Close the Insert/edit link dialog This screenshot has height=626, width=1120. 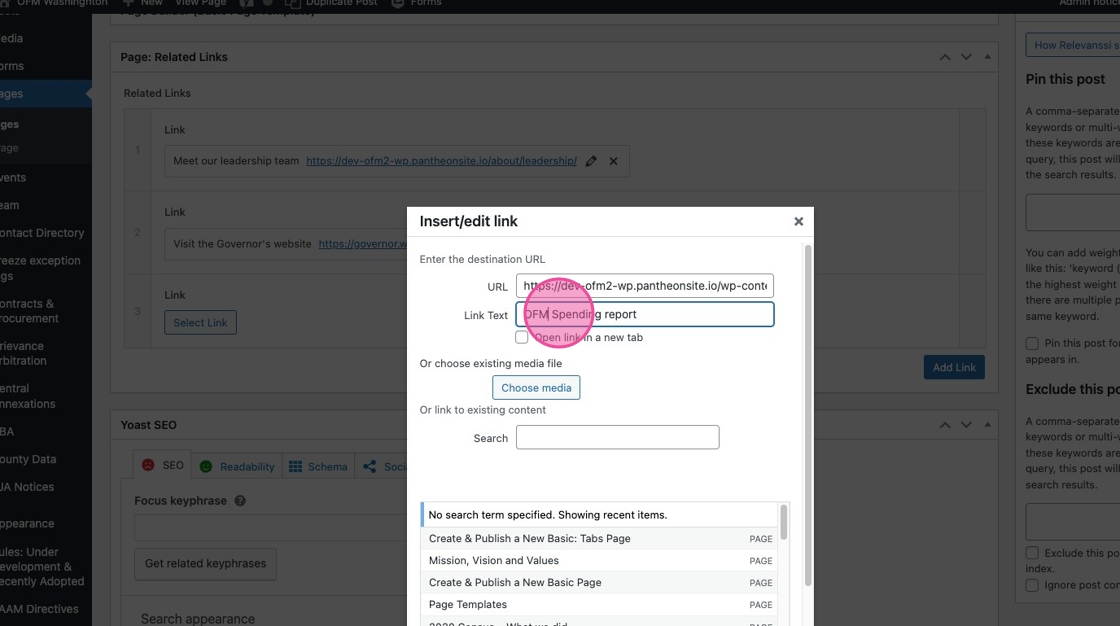point(798,222)
